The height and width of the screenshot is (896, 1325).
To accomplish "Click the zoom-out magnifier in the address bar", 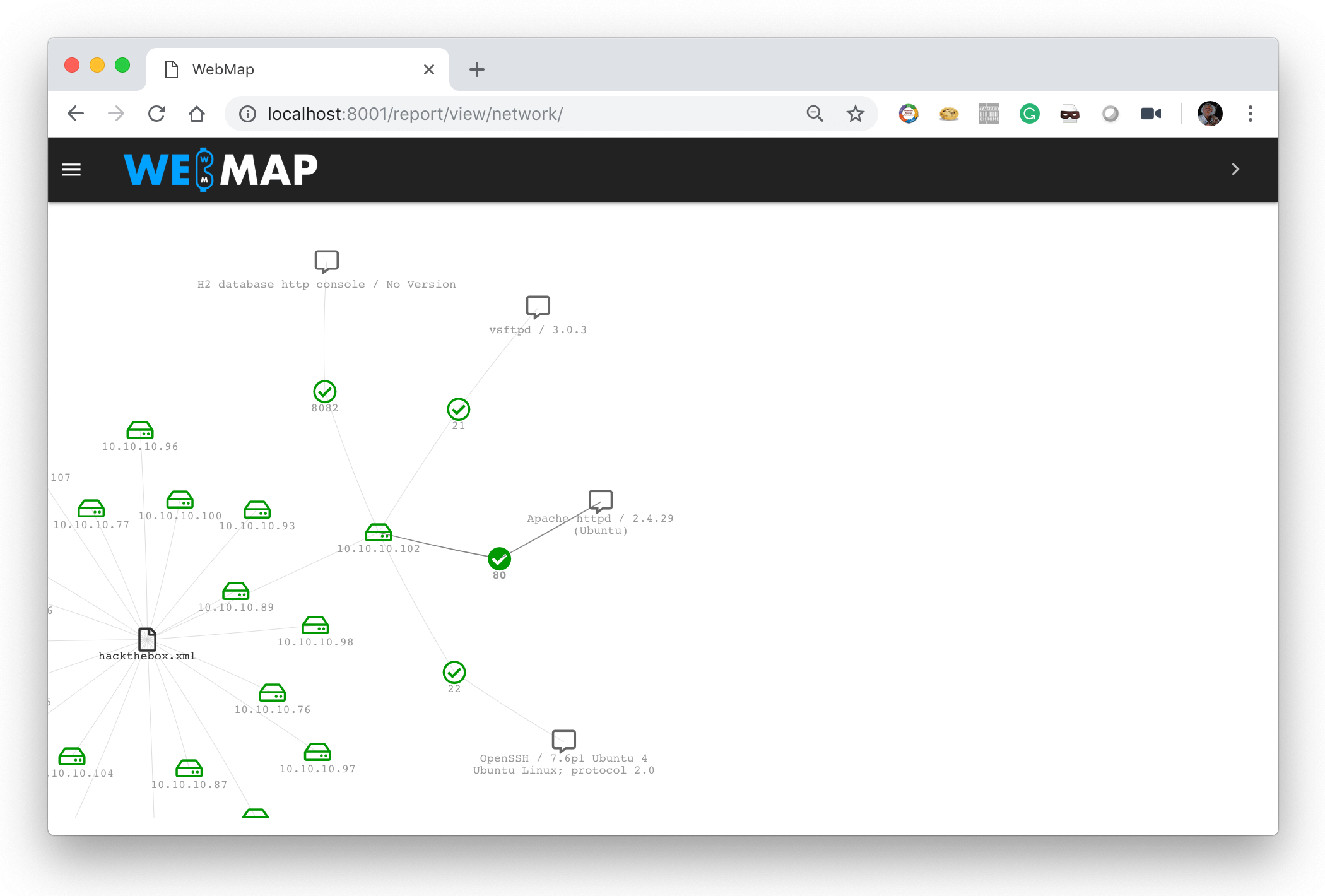I will [815, 114].
